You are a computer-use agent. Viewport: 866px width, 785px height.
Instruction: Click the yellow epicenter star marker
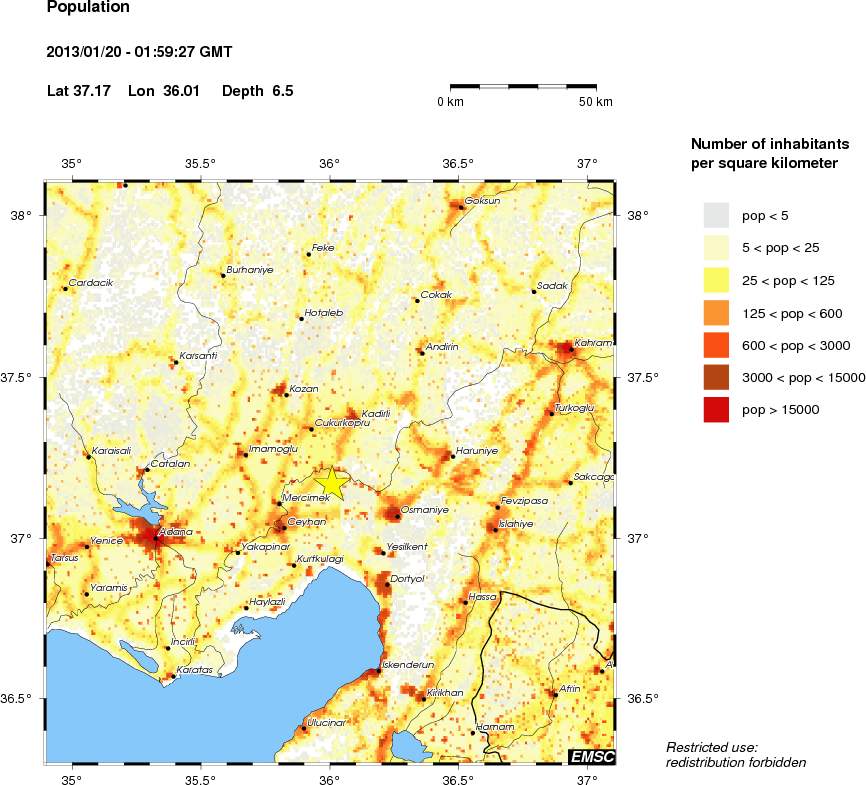pyautogui.click(x=330, y=483)
